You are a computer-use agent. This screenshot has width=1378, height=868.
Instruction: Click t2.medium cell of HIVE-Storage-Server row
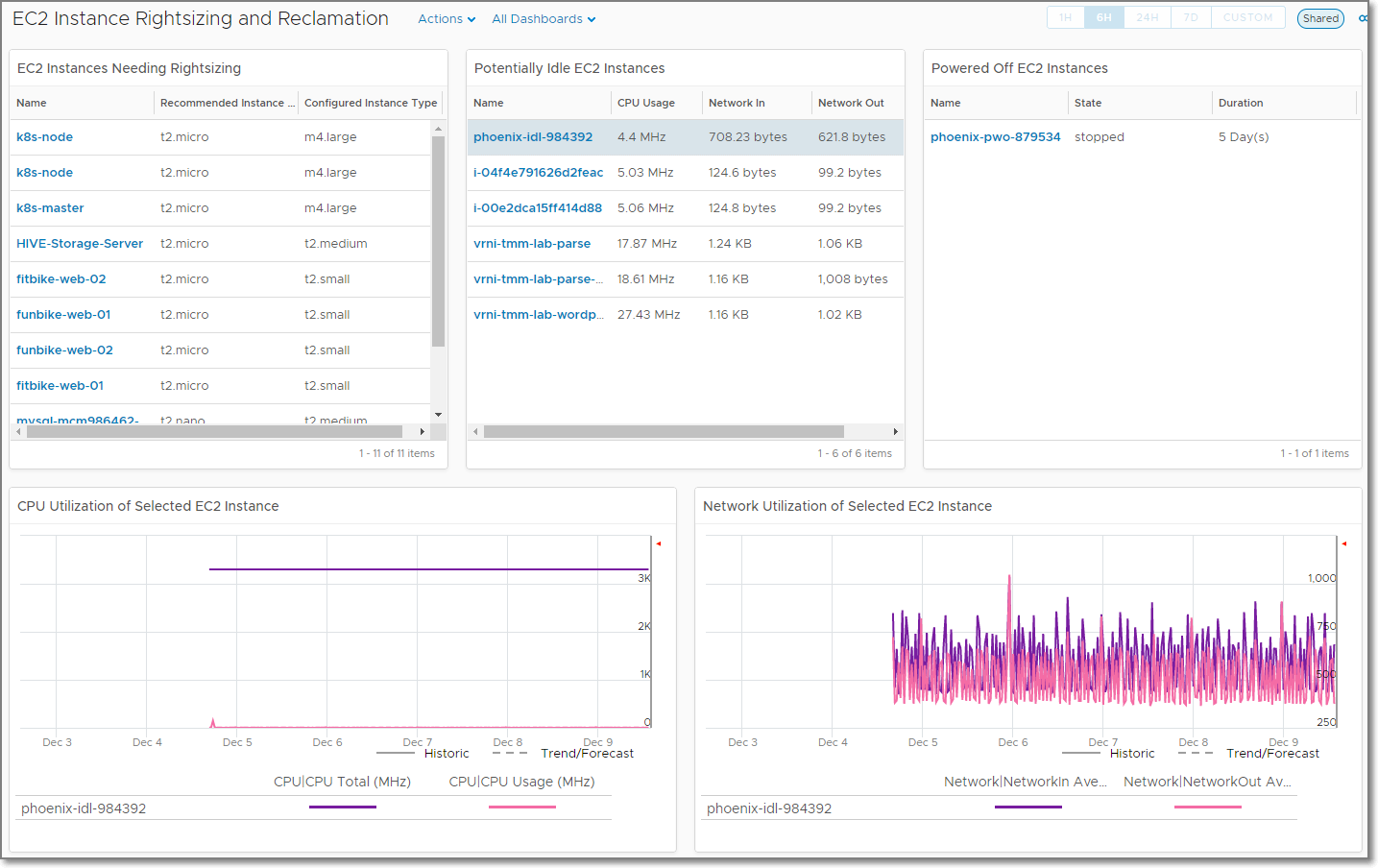pyautogui.click(x=335, y=244)
